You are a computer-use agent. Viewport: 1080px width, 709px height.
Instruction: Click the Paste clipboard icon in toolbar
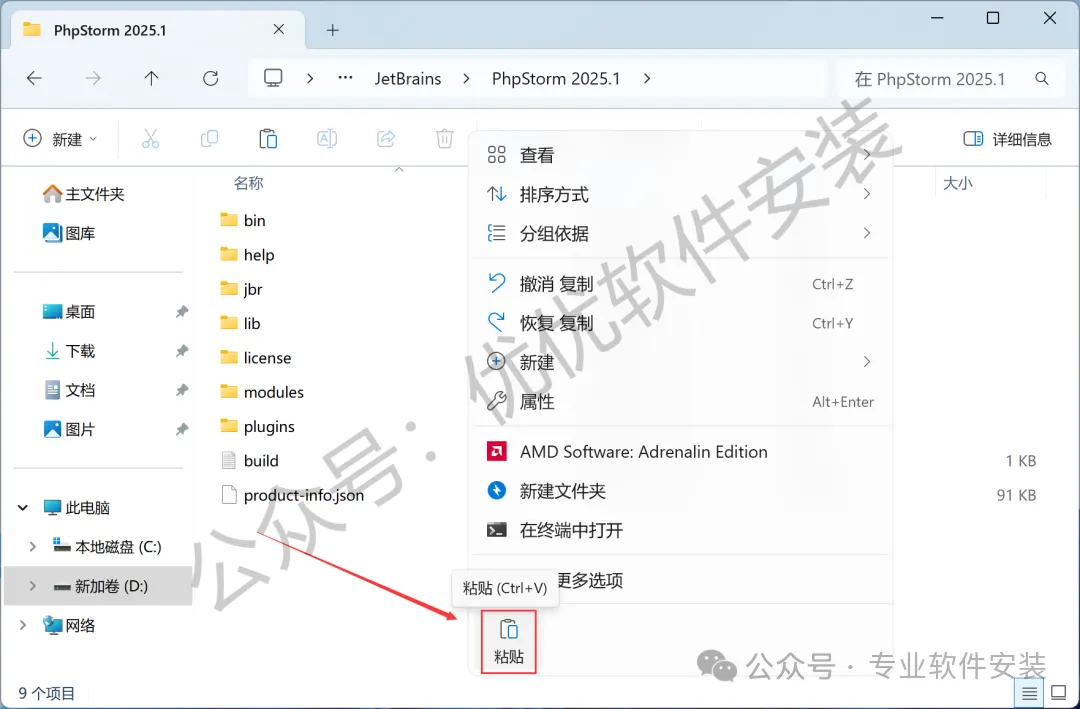click(268, 139)
